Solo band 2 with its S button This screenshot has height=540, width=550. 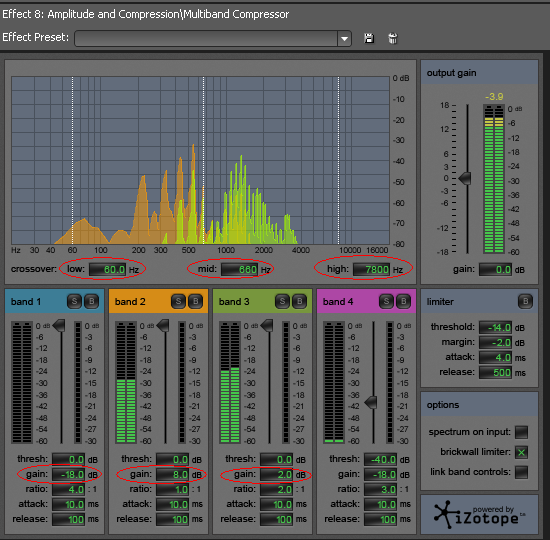(178, 301)
